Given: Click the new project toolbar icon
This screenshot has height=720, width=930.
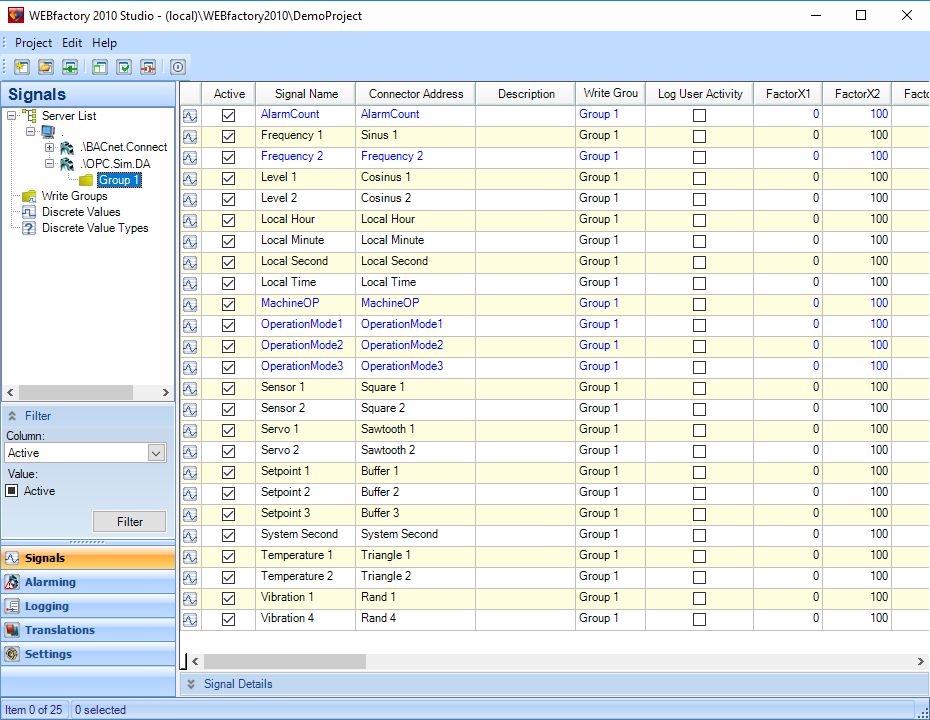Looking at the screenshot, I should coord(21,67).
